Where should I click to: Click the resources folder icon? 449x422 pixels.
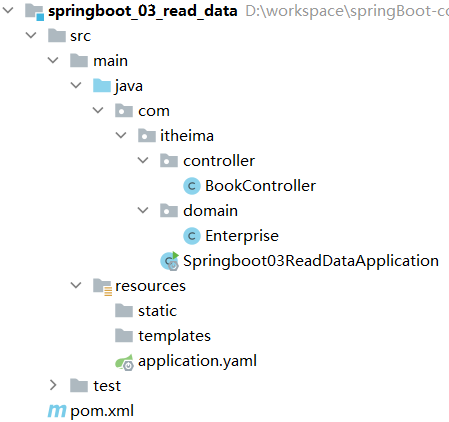point(102,287)
